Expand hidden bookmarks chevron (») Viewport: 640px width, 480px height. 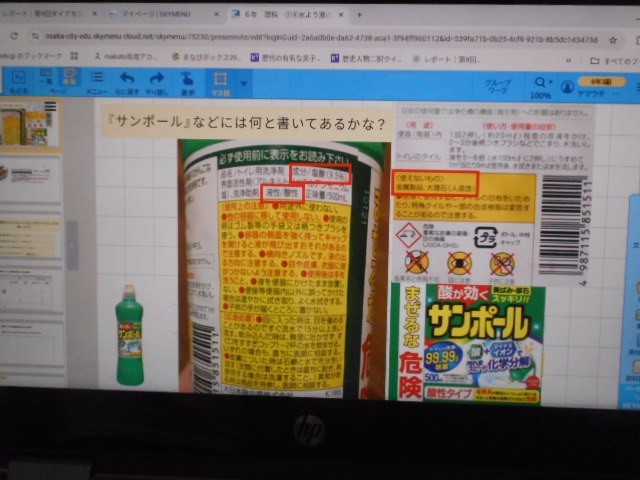point(568,61)
